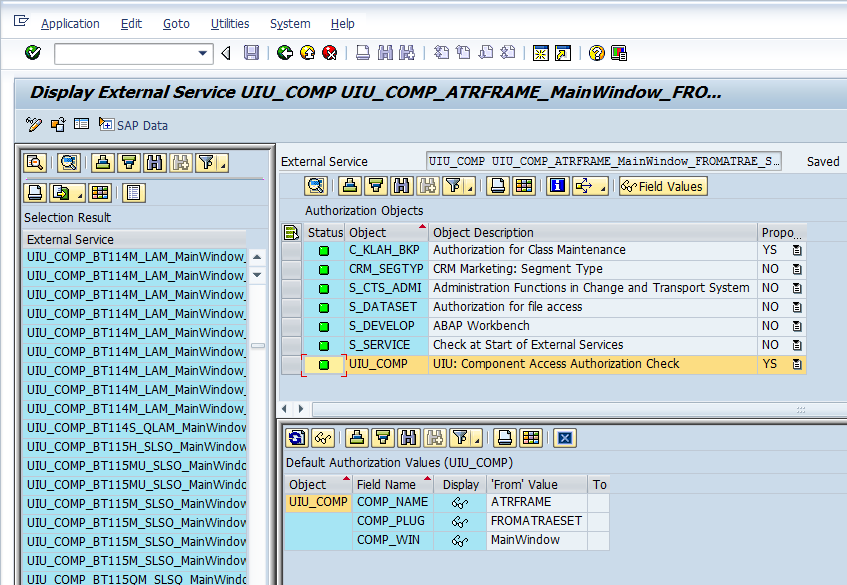Click the green status square for UIU_COMP

click(324, 365)
